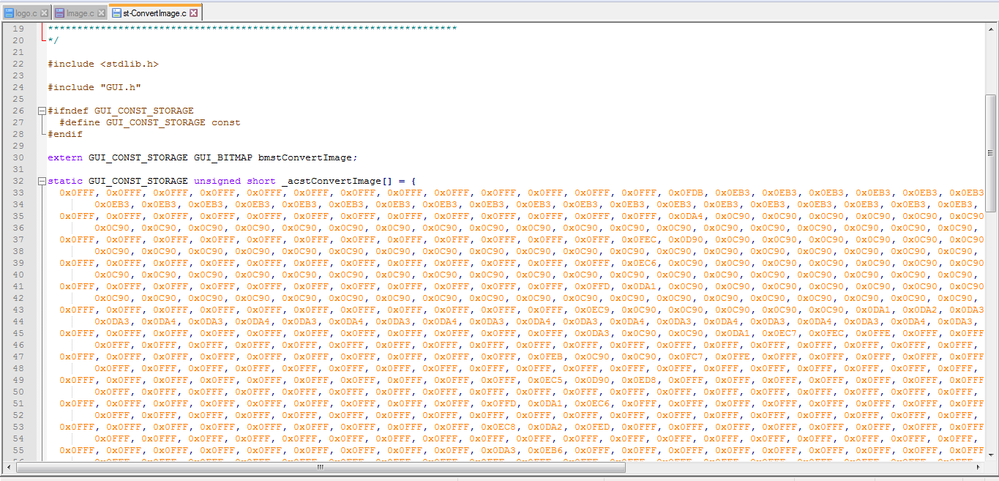This screenshot has height=481, width=999.
Task: Click the vertical scrollbar thumb
Action: [990, 153]
